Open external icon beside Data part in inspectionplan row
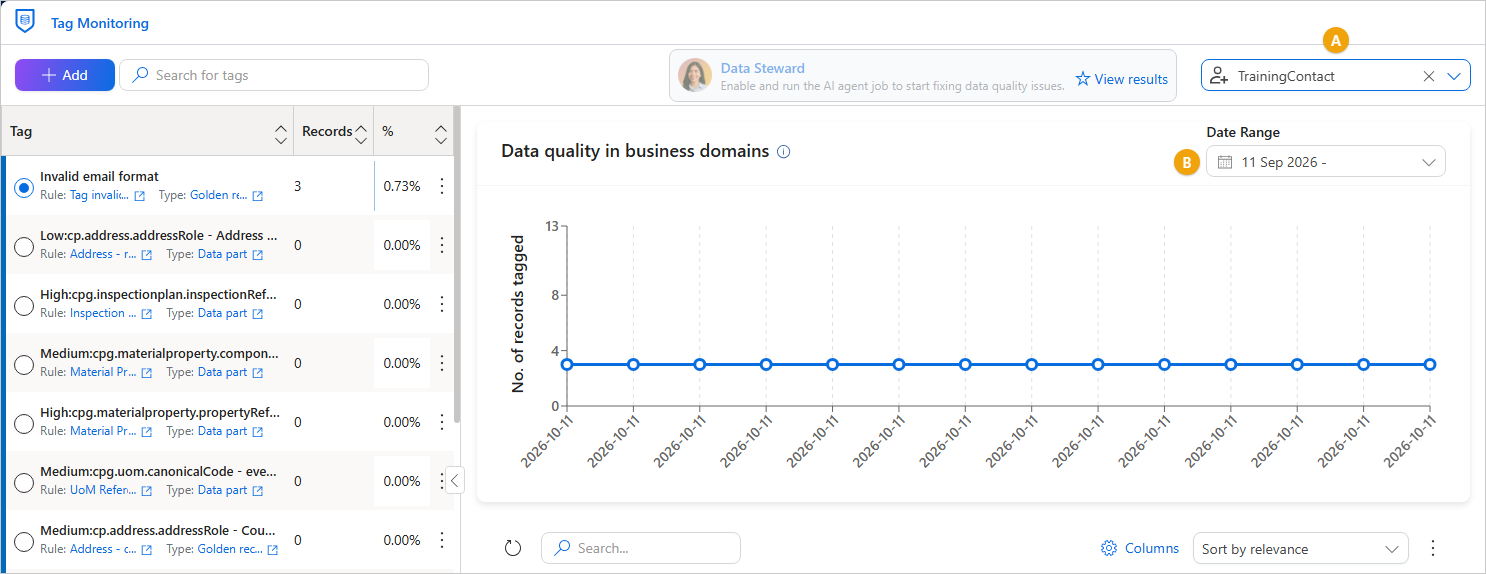The width and height of the screenshot is (1486, 574). point(258,314)
